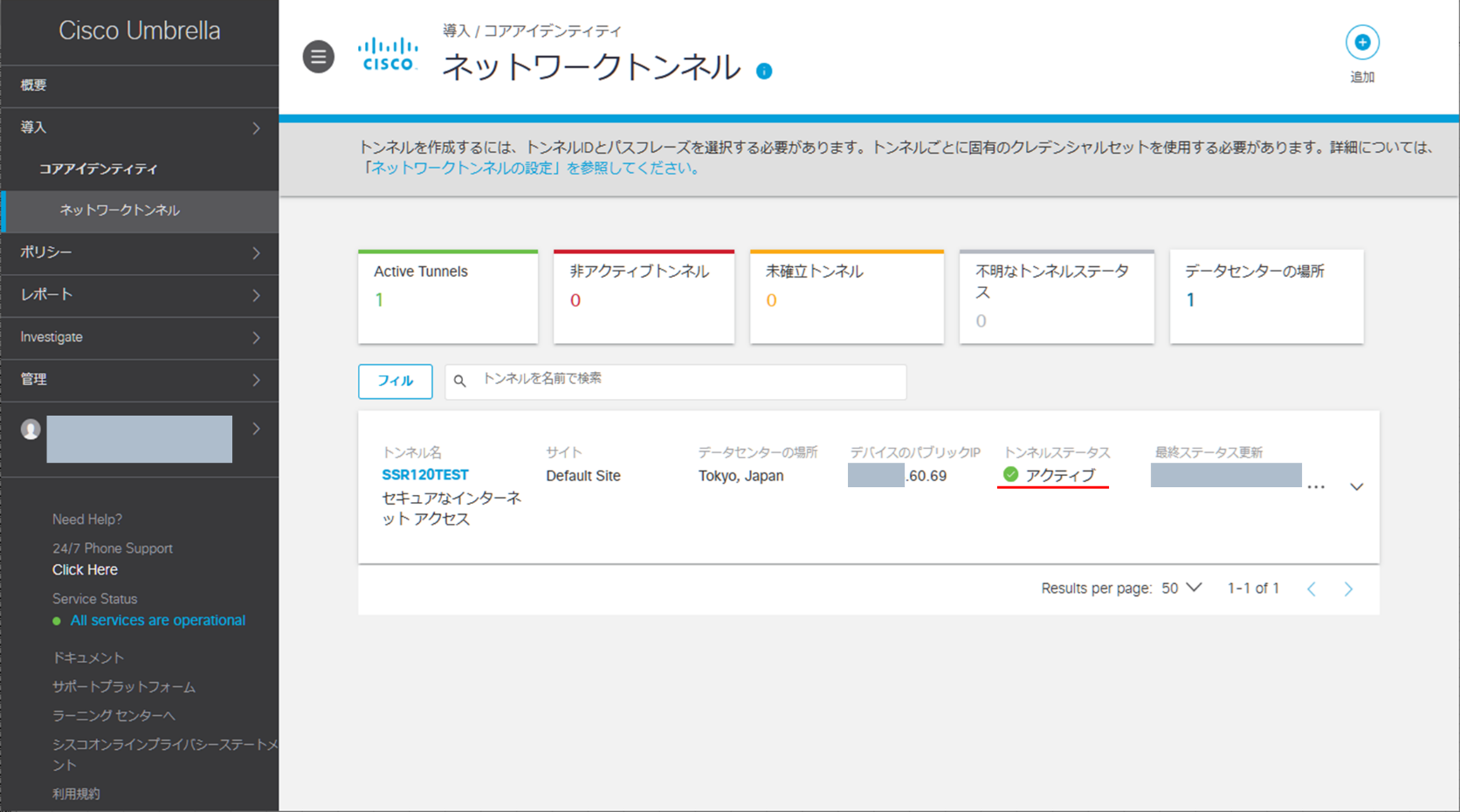1460x812 pixels.
Task: Open the ラーニング センターへ link
Action: 114,716
